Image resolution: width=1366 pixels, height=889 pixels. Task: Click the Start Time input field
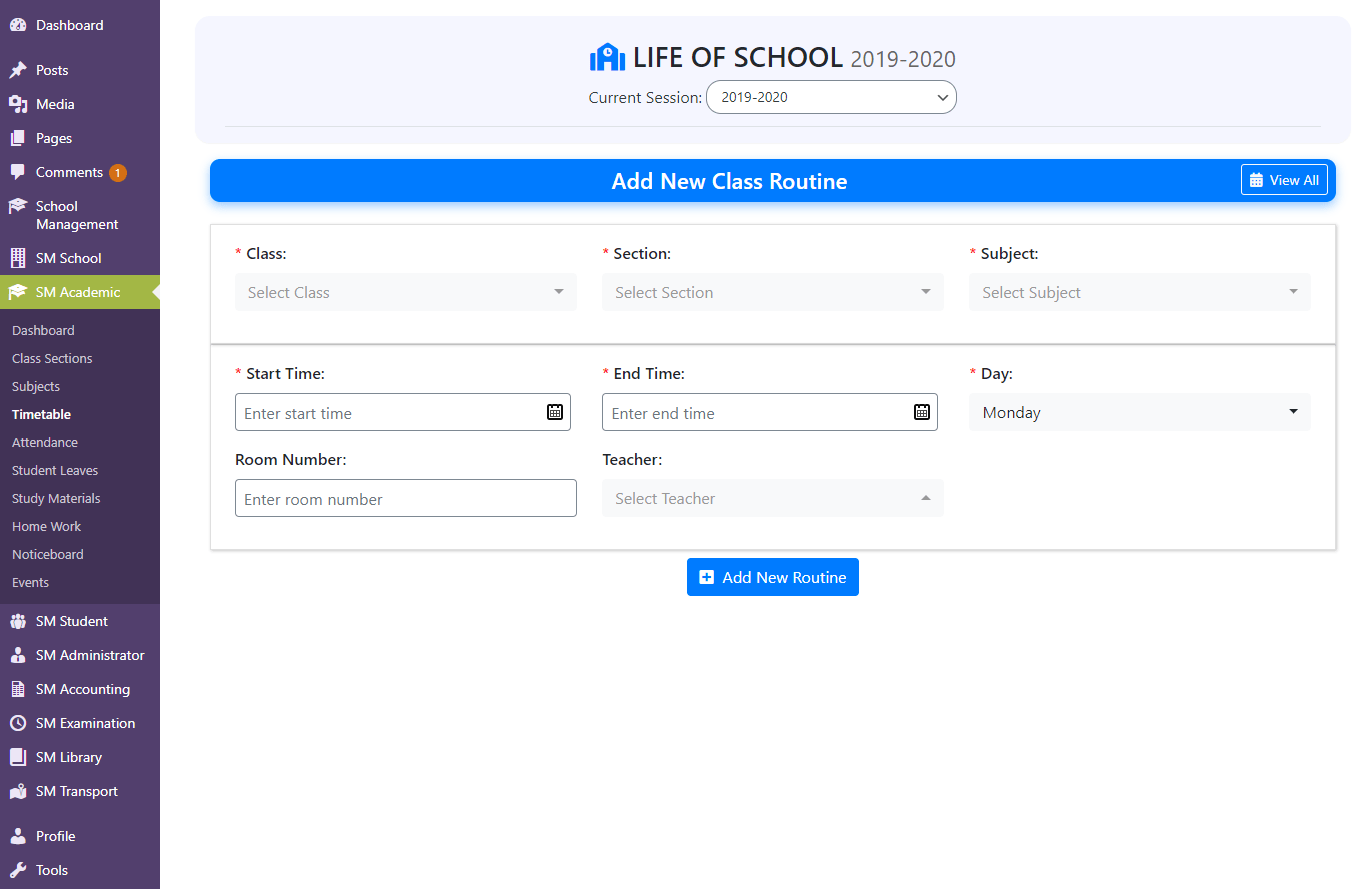(x=403, y=412)
